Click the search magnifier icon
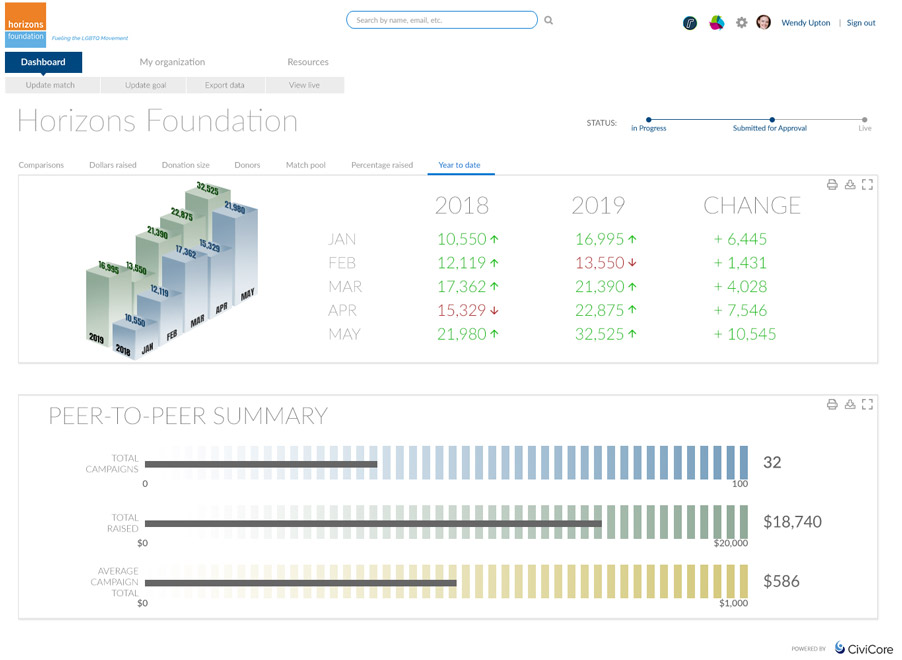902x660 pixels. 549,20
